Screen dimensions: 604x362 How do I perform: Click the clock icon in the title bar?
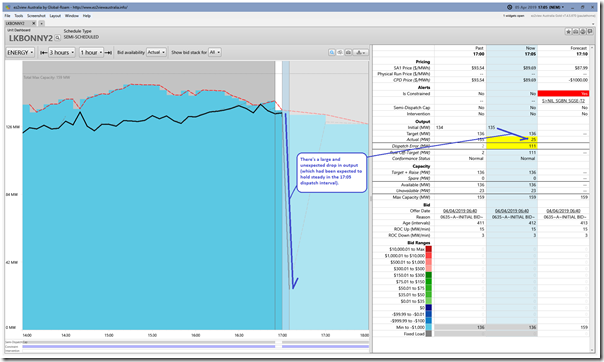click(510, 7)
